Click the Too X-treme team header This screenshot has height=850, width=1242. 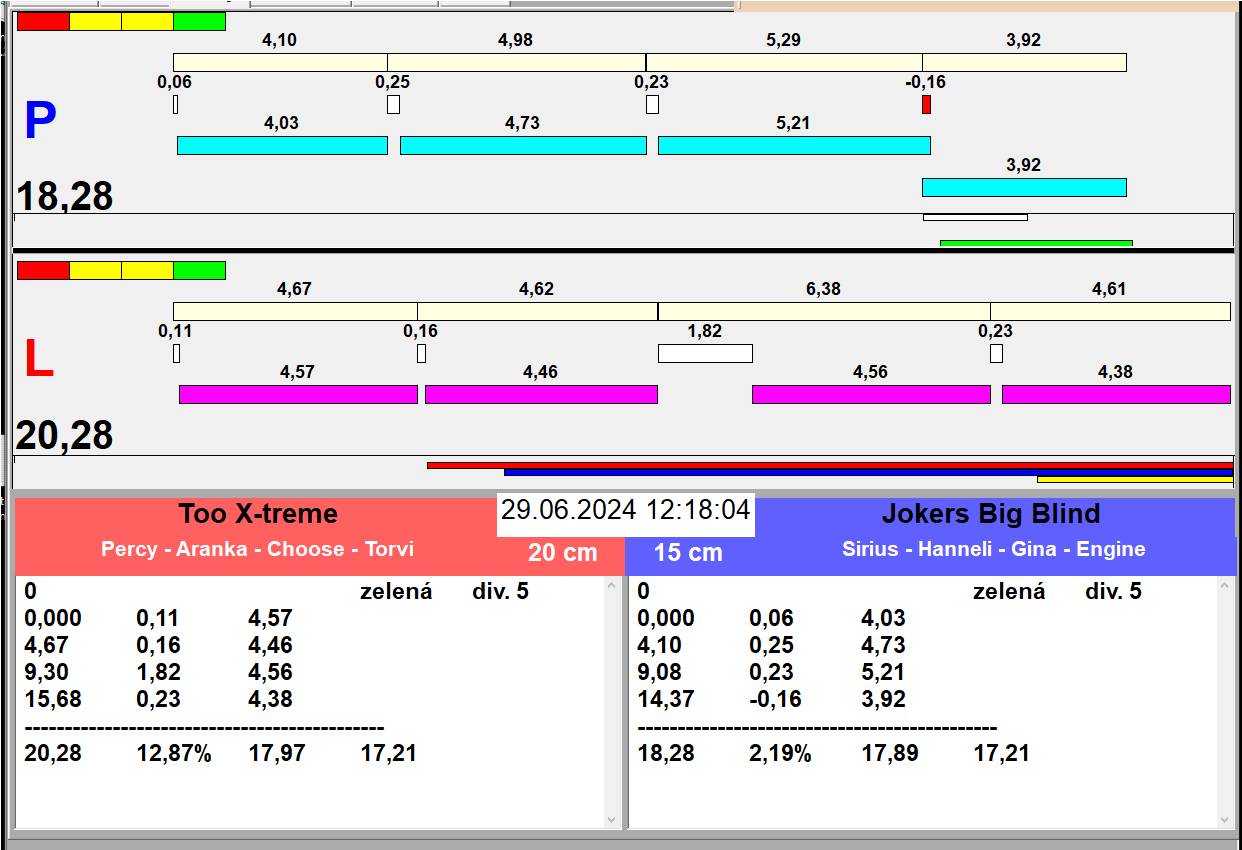[258, 514]
